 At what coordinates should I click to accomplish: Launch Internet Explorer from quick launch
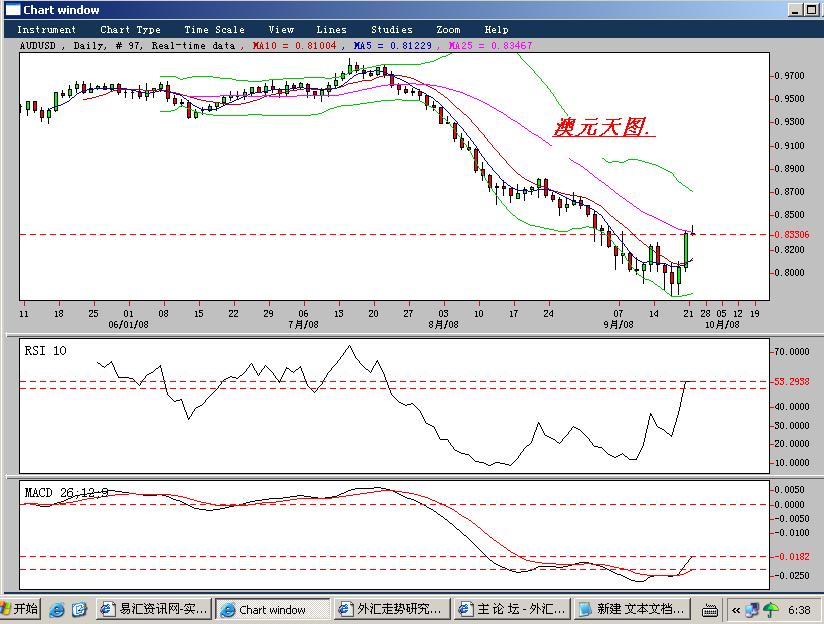pos(57,610)
